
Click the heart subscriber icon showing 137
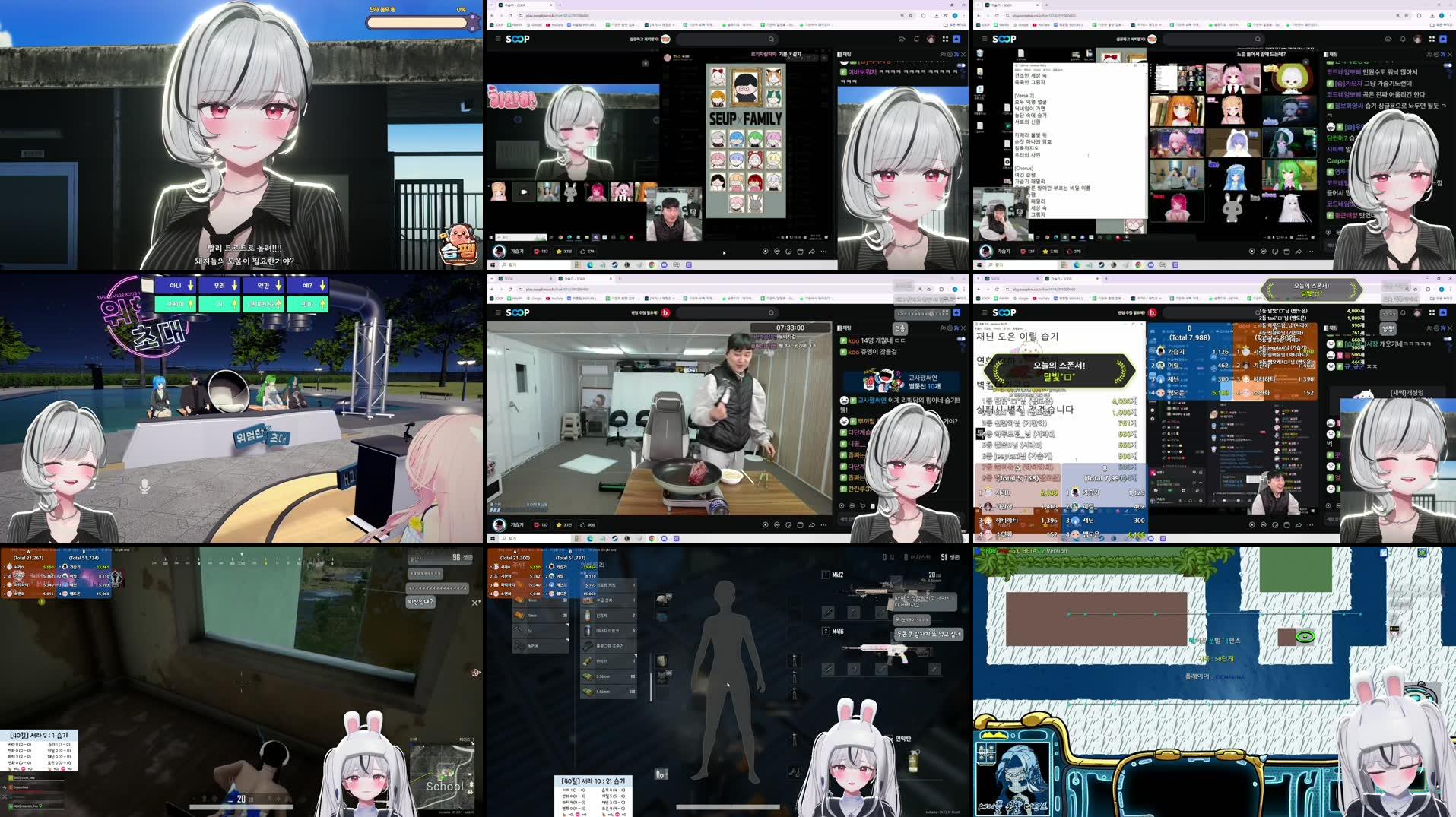coord(538,251)
